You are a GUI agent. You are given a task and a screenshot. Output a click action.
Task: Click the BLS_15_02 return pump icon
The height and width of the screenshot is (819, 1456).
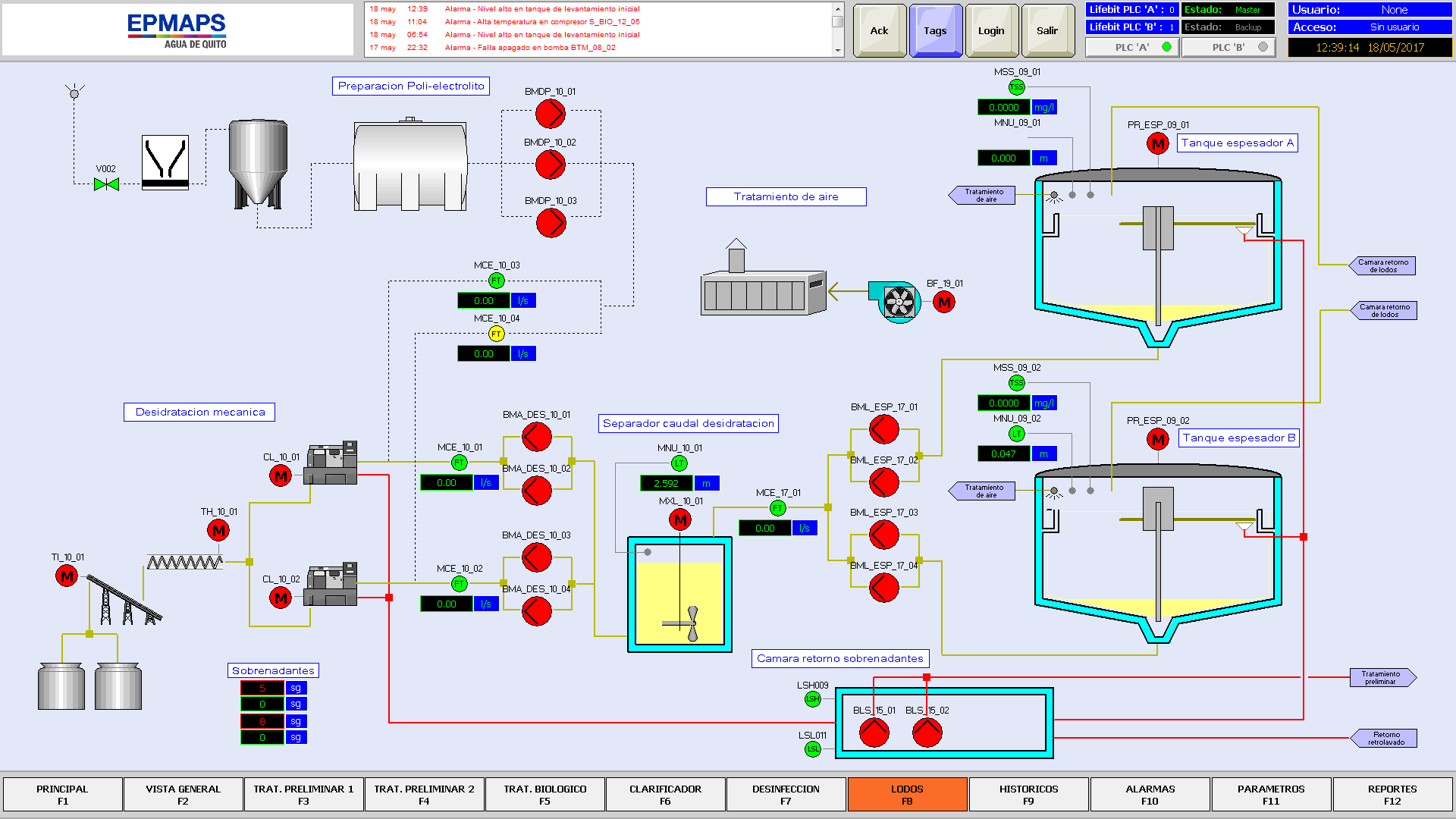(x=927, y=733)
